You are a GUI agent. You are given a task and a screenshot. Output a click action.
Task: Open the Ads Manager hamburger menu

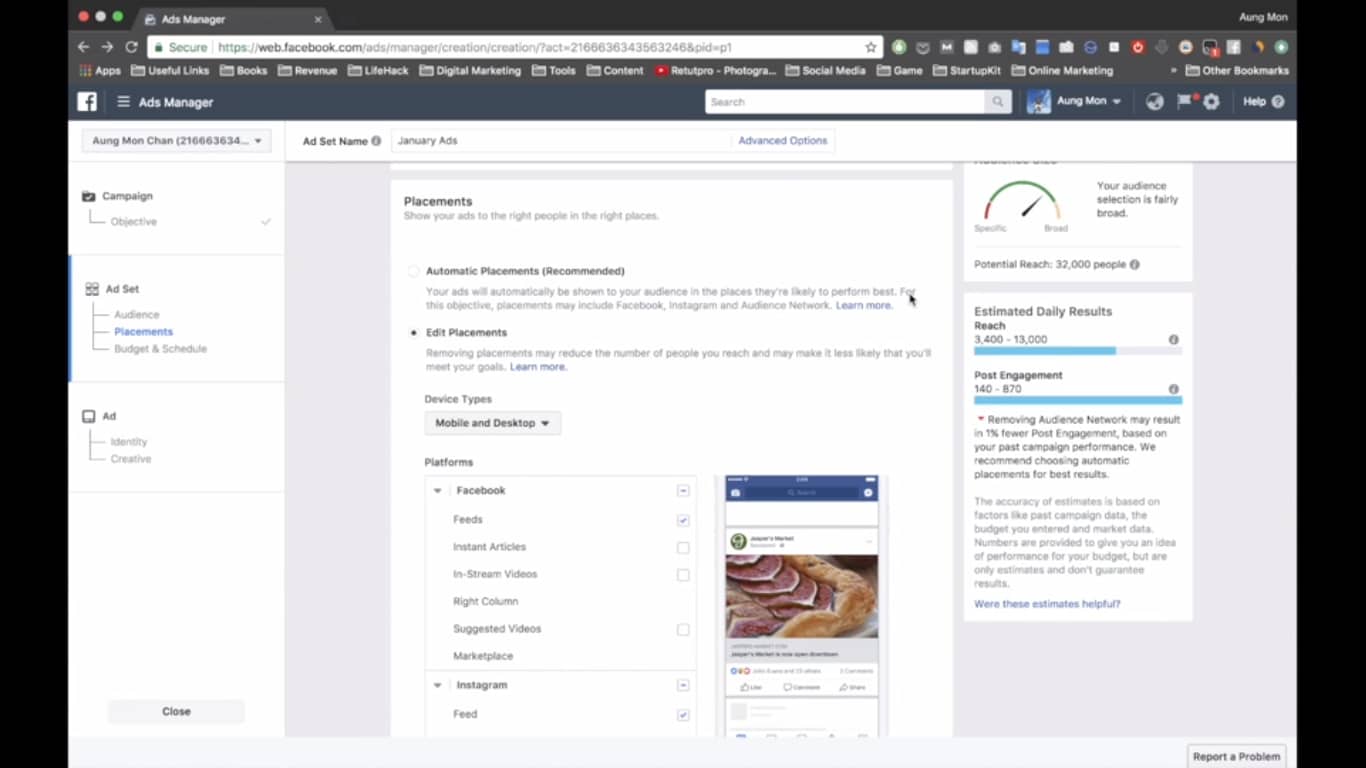(123, 102)
